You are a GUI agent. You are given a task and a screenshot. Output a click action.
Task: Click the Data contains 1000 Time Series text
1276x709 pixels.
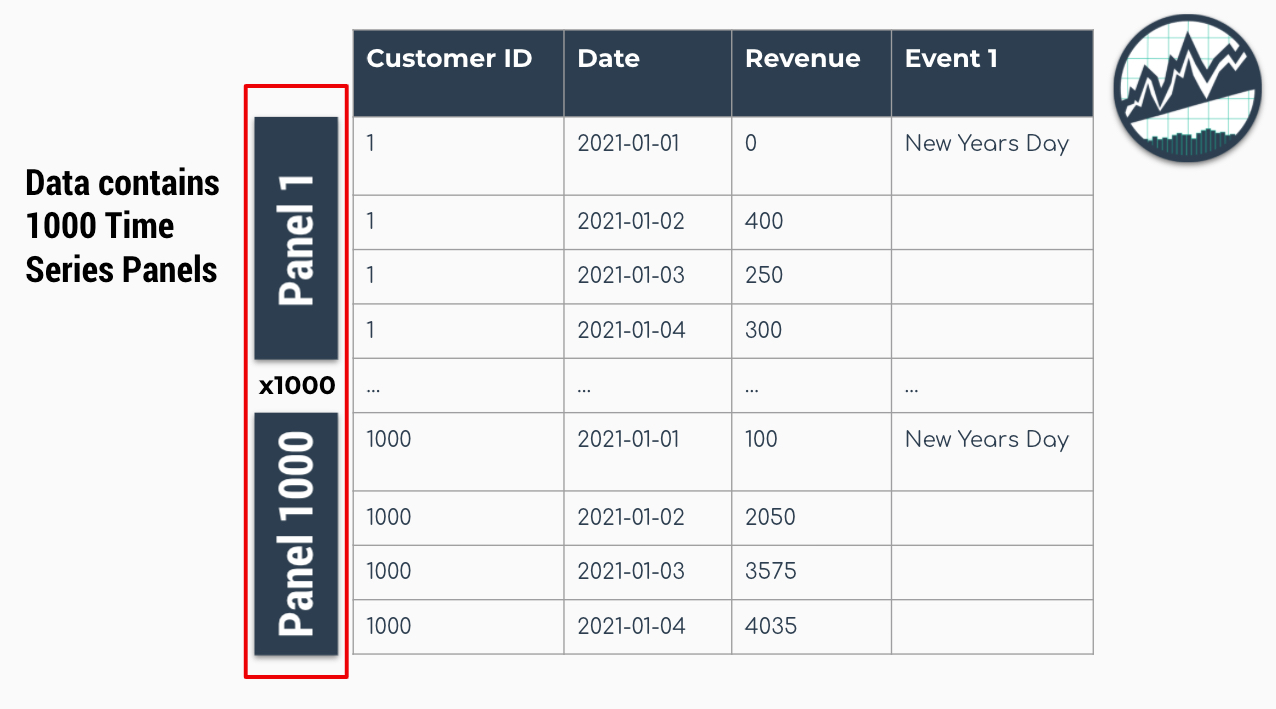[x=120, y=225]
